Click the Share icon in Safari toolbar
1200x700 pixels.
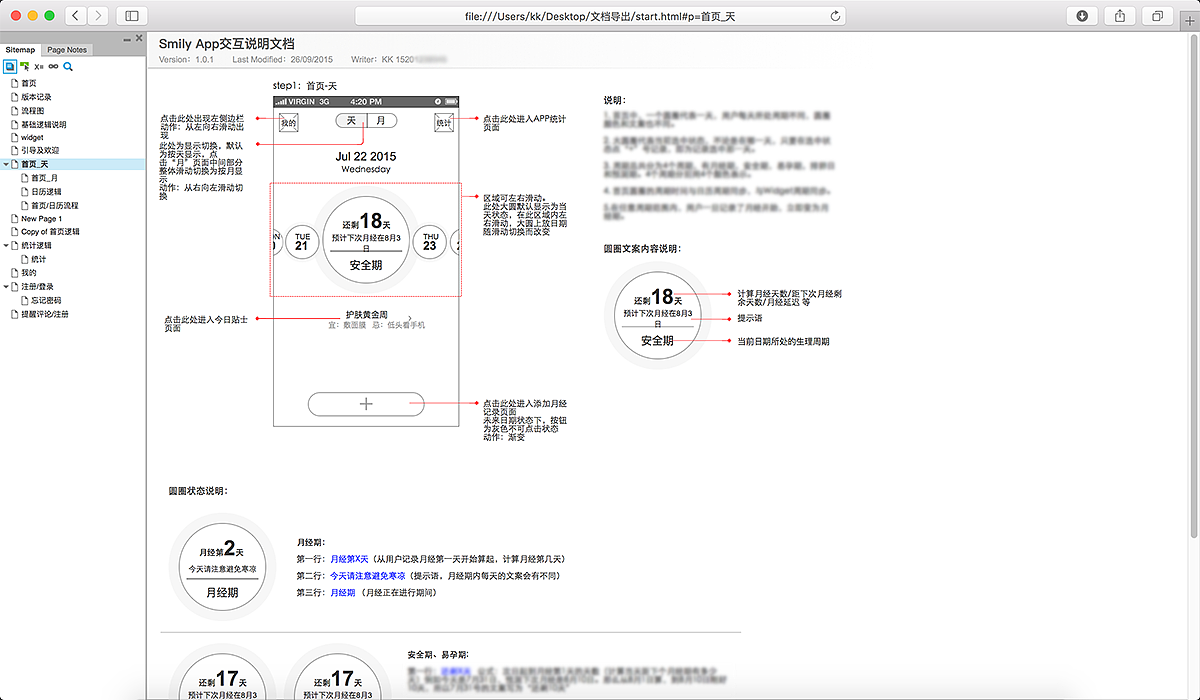click(x=1119, y=15)
